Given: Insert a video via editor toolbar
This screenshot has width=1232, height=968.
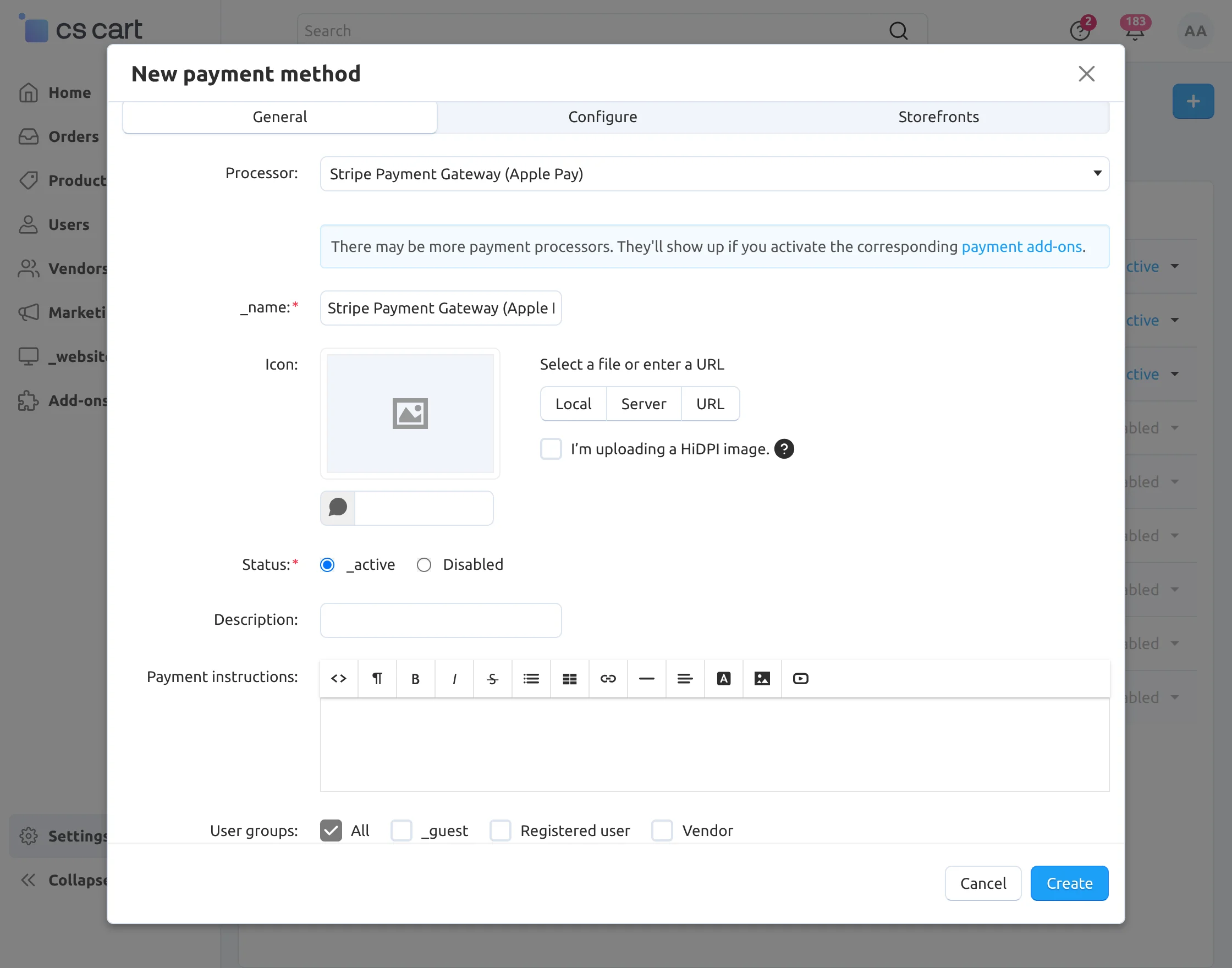Looking at the screenshot, I should coord(801,678).
